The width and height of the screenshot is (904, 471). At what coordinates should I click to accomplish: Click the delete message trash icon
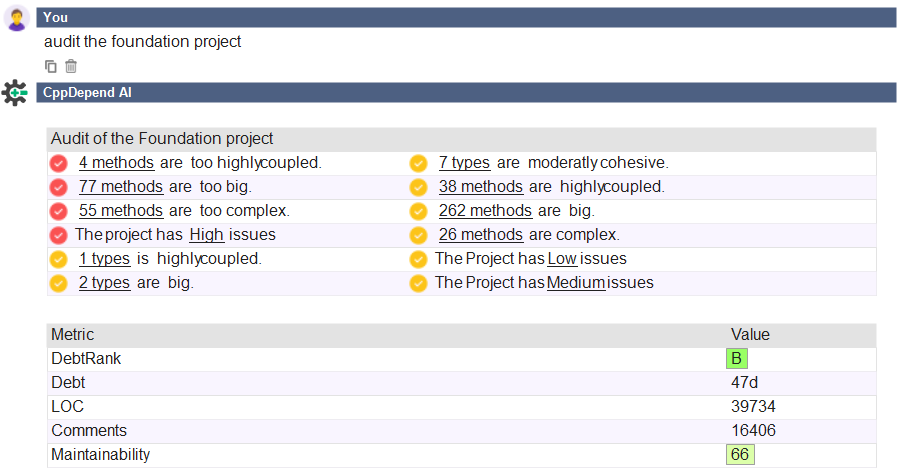tap(71, 66)
